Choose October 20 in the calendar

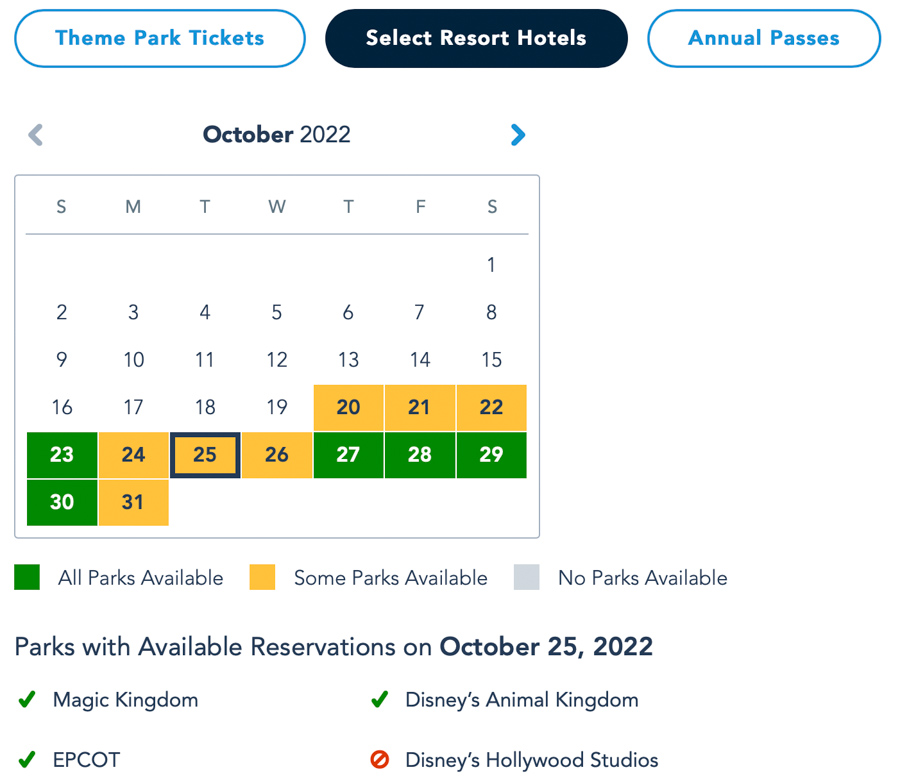tap(348, 407)
